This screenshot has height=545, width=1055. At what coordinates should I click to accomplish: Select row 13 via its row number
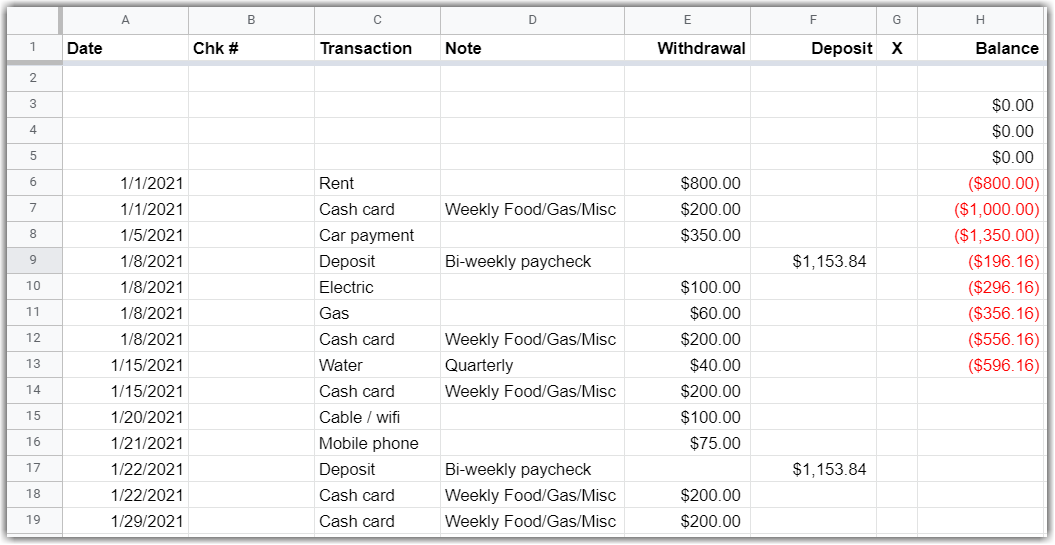pos(33,365)
